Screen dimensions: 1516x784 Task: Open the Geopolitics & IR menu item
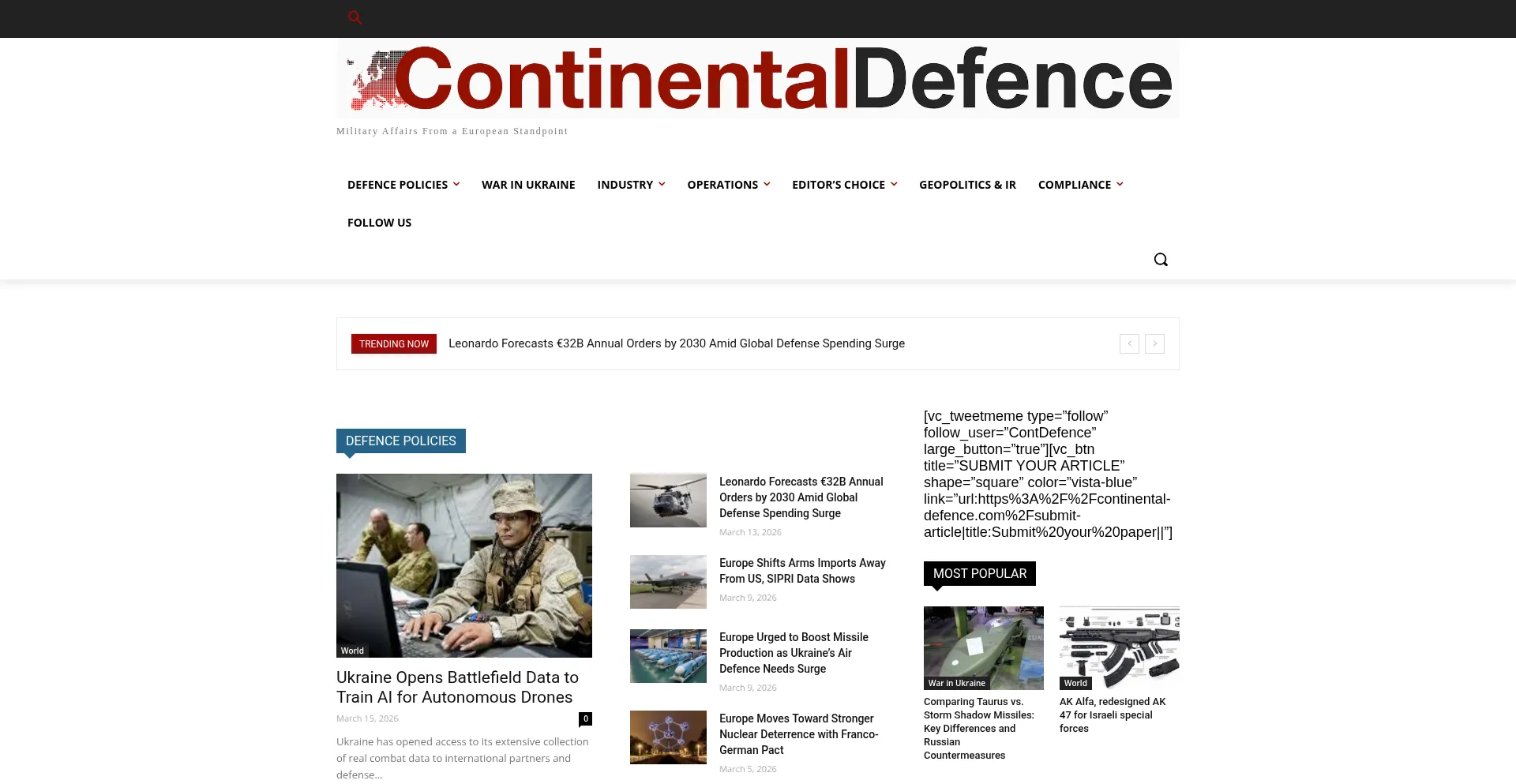pos(967,185)
